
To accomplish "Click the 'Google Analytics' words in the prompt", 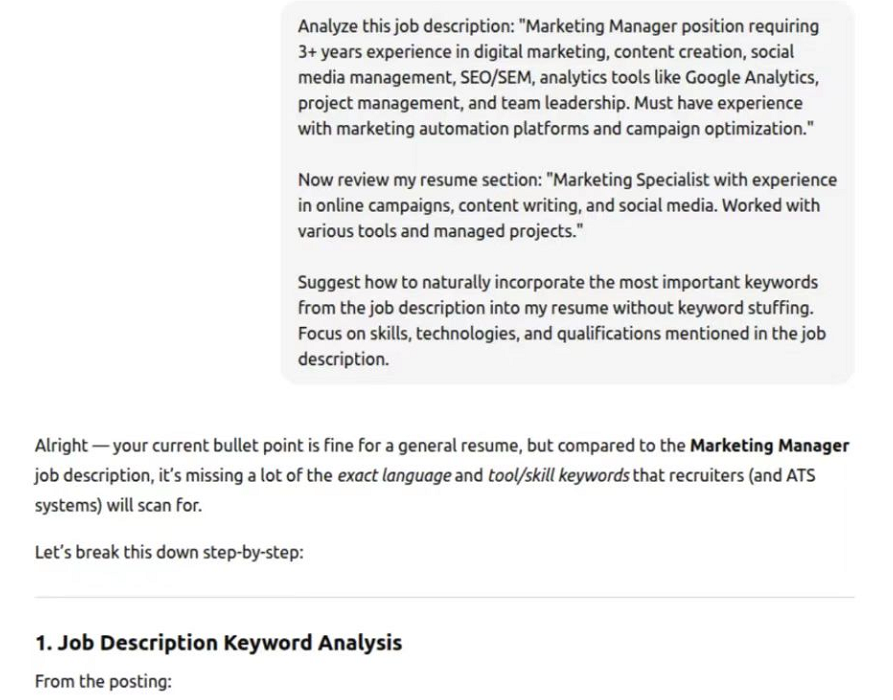I will click(751, 77).
